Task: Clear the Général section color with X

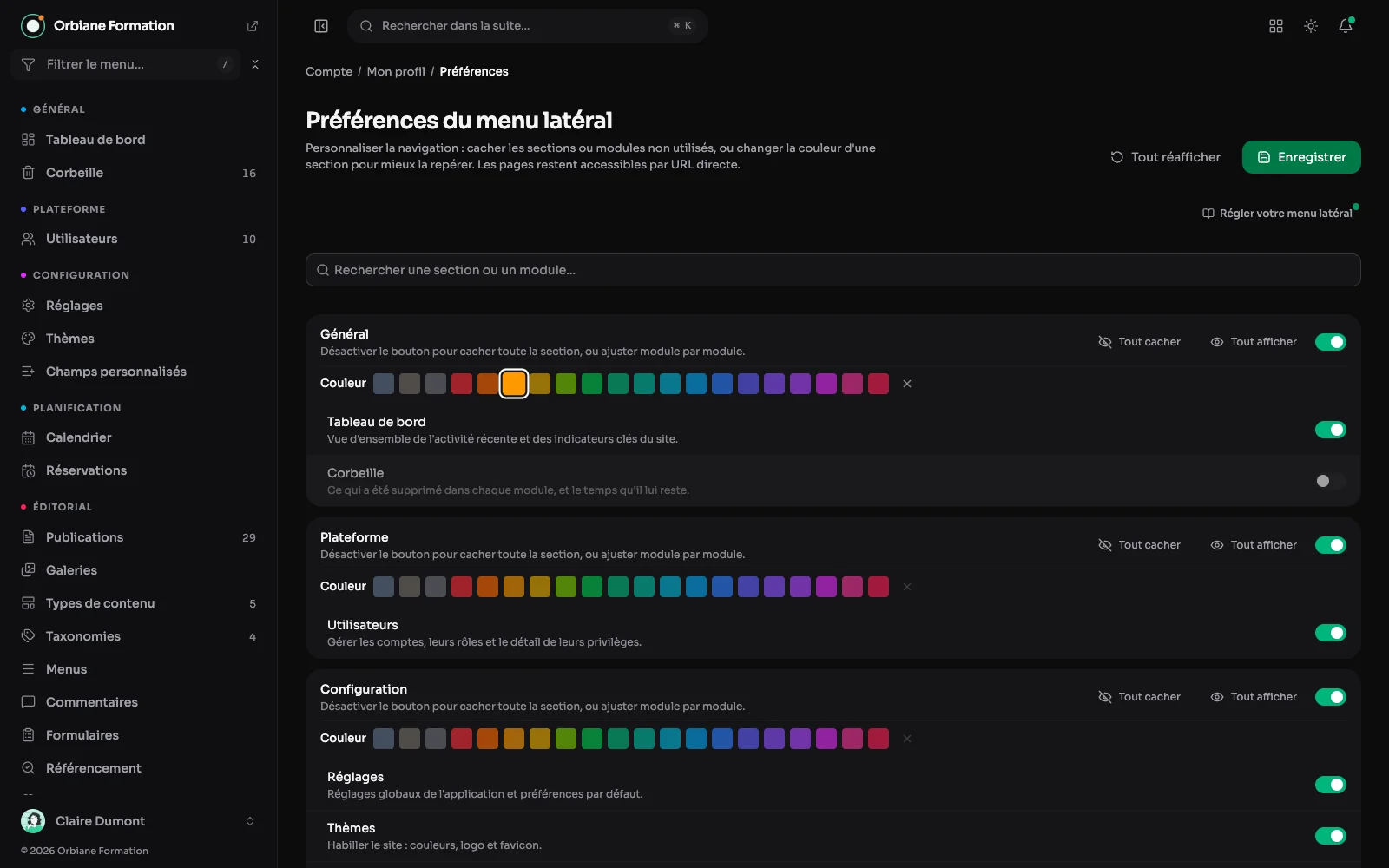Action: [907, 384]
